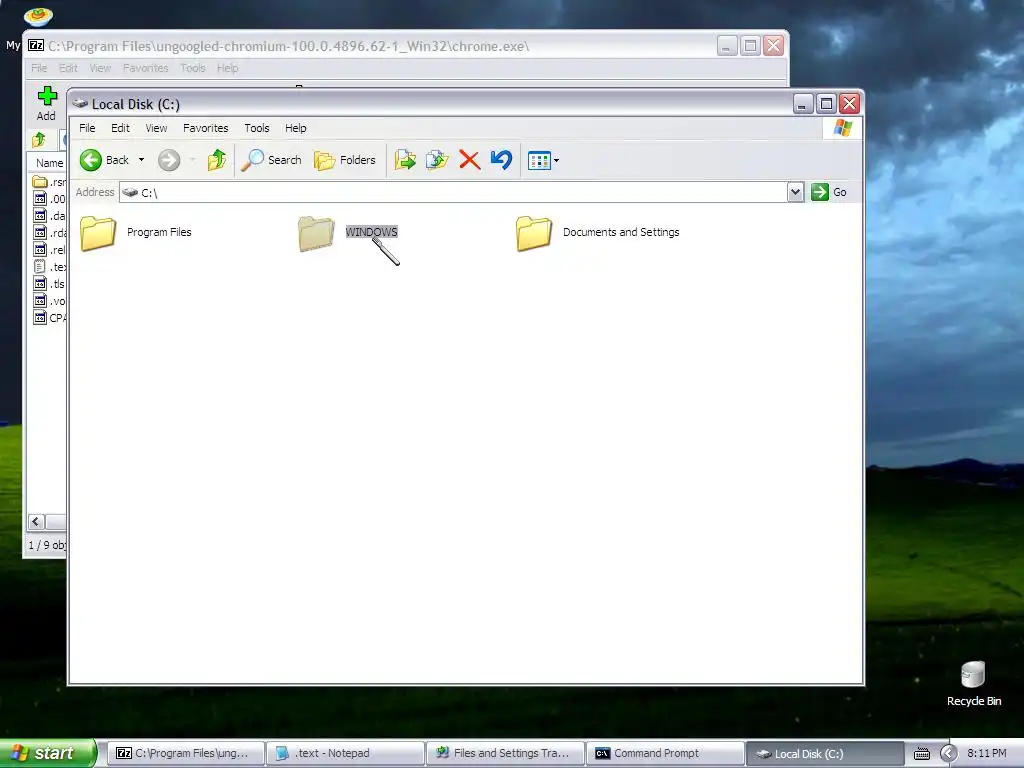Click the 8:11 PM clock
Viewport: 1024px width, 768px height.
click(987, 753)
